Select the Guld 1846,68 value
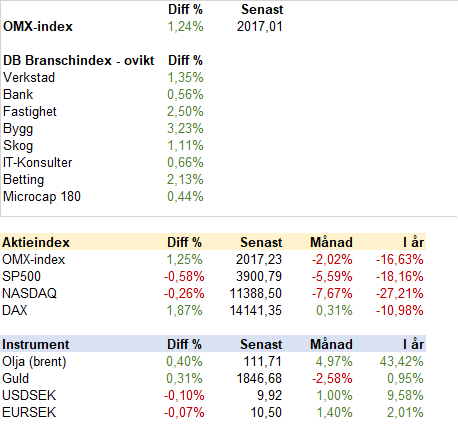 pyautogui.click(x=259, y=379)
